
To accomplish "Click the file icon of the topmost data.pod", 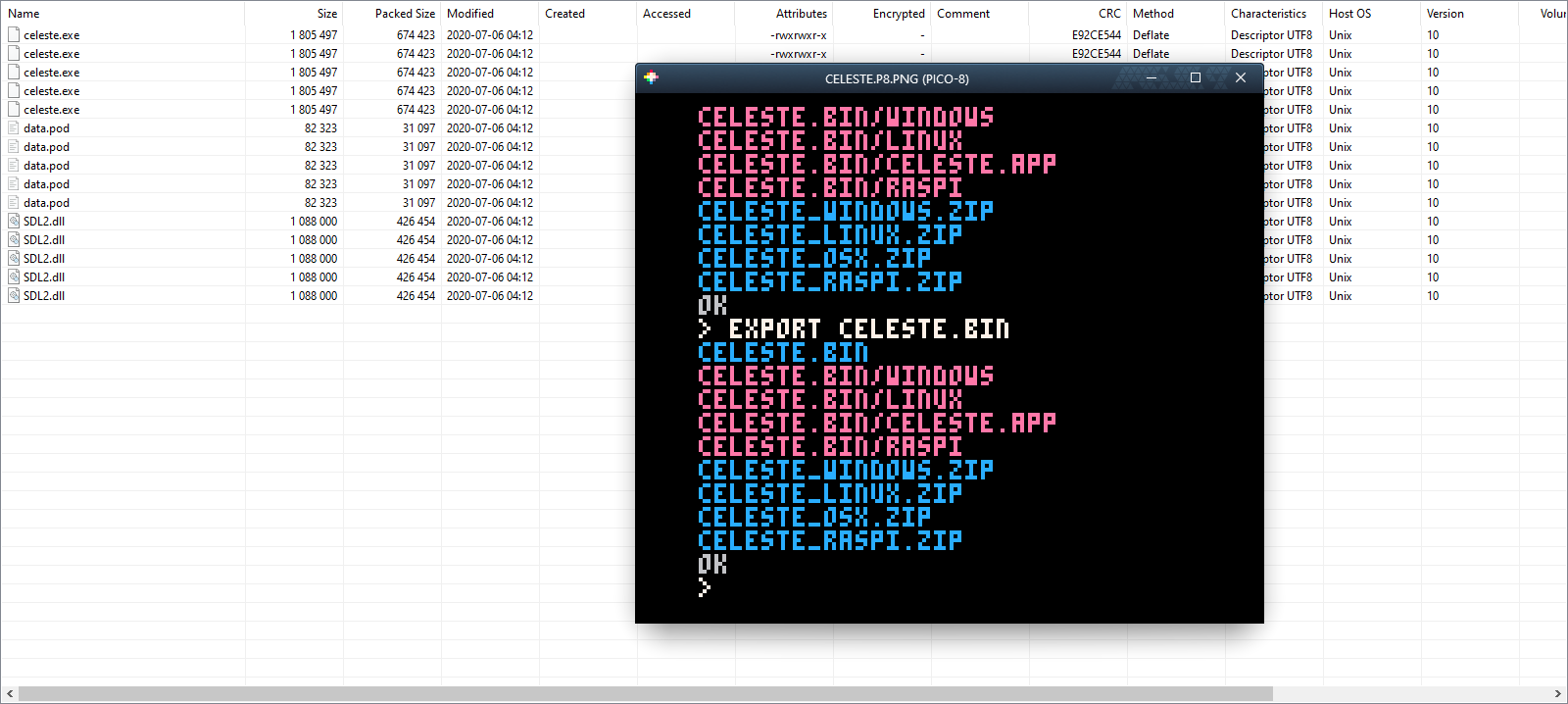I will (14, 128).
